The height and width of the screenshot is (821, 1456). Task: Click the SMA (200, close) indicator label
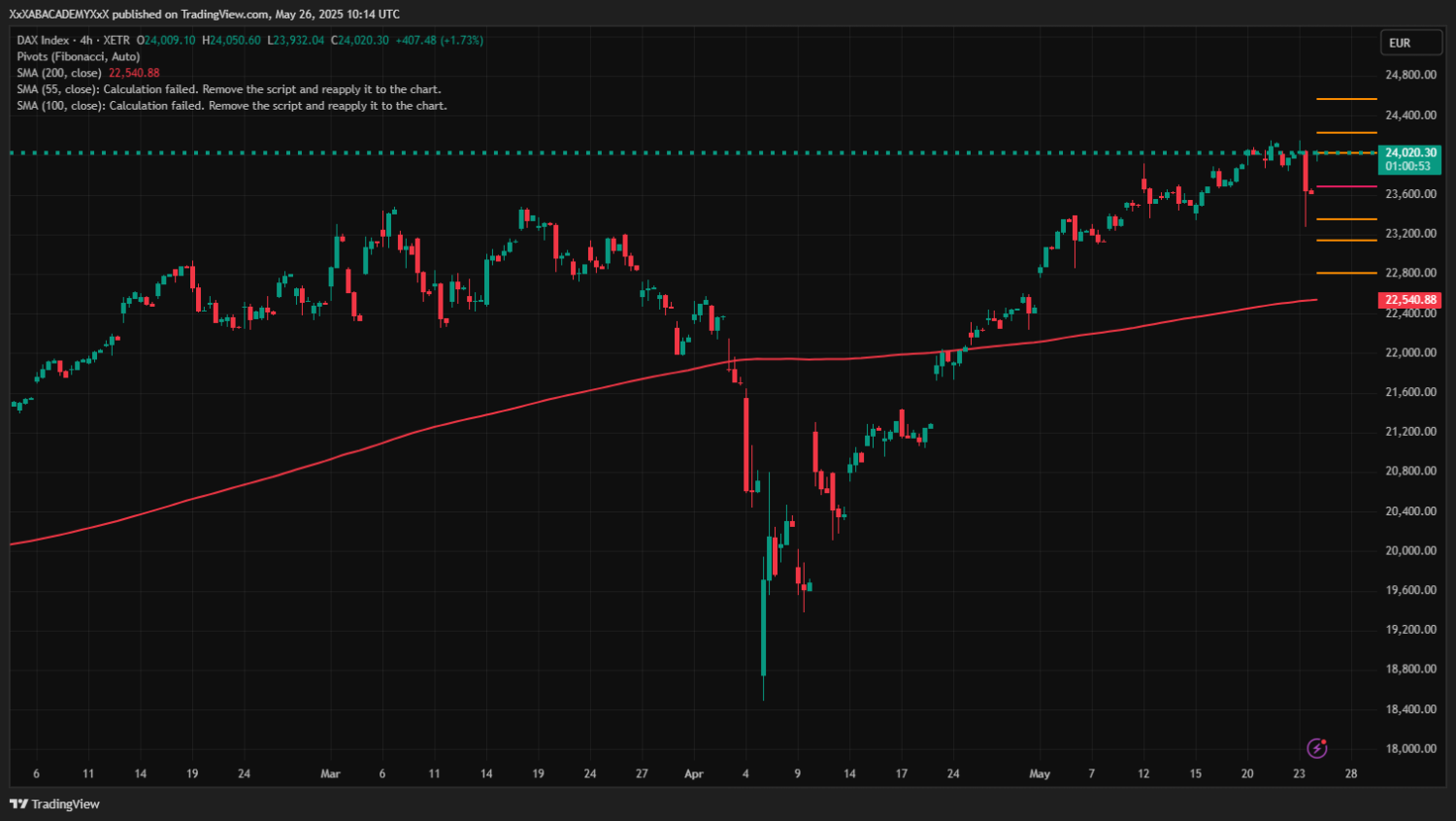pos(59,73)
